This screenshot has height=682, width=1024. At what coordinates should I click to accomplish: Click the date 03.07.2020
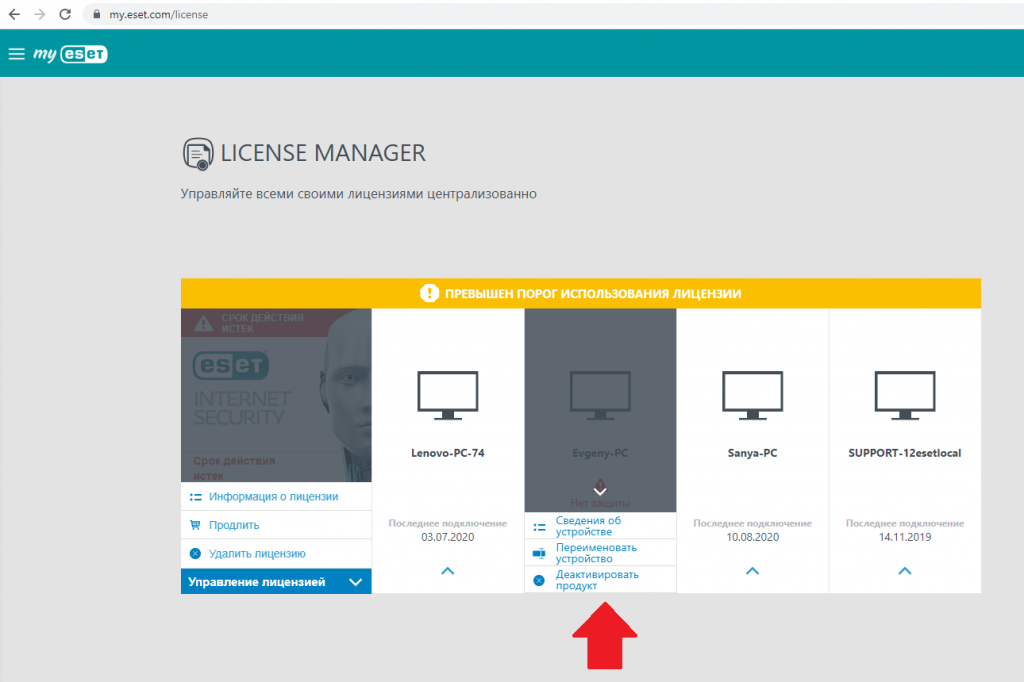[448, 537]
